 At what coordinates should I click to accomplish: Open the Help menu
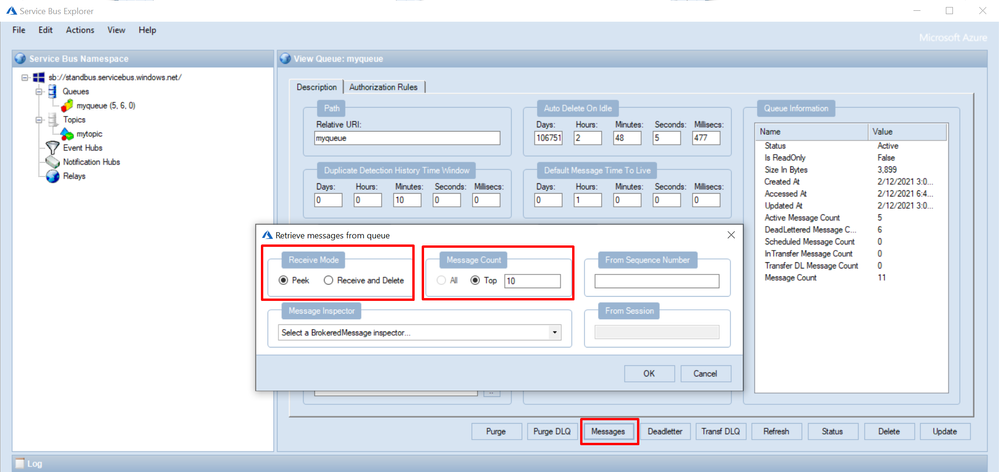[x=147, y=30]
